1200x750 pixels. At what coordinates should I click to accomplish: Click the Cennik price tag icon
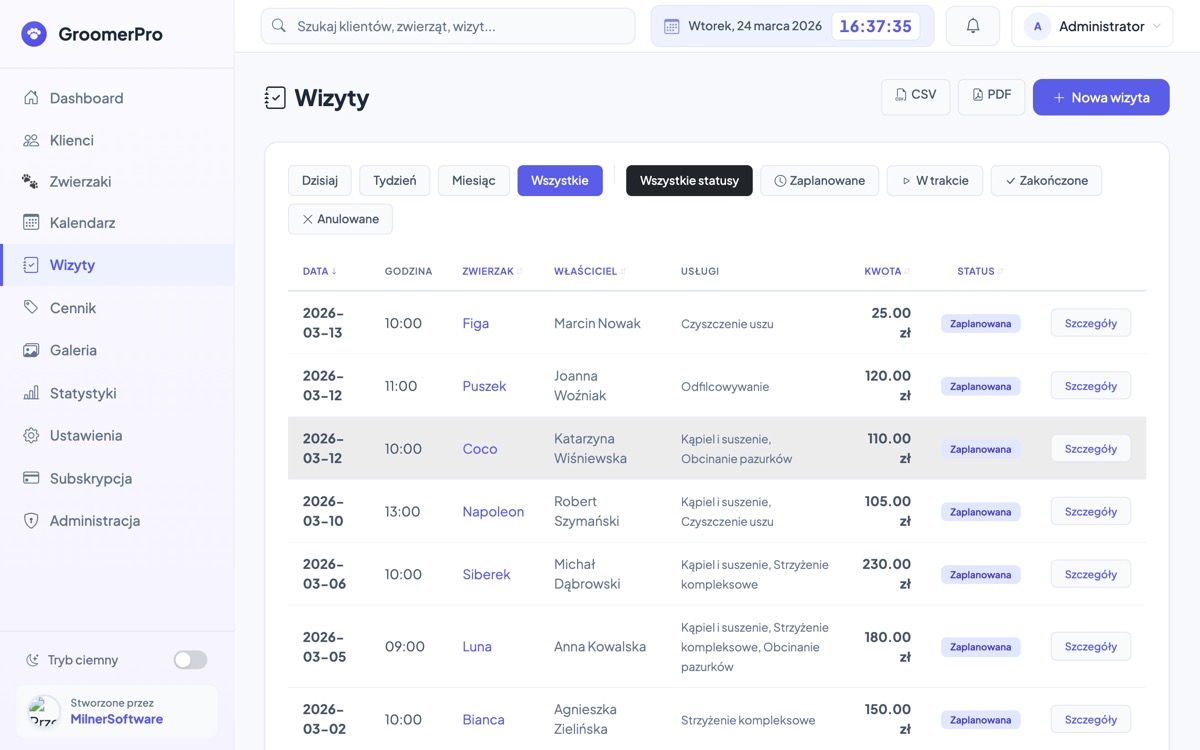[31, 308]
